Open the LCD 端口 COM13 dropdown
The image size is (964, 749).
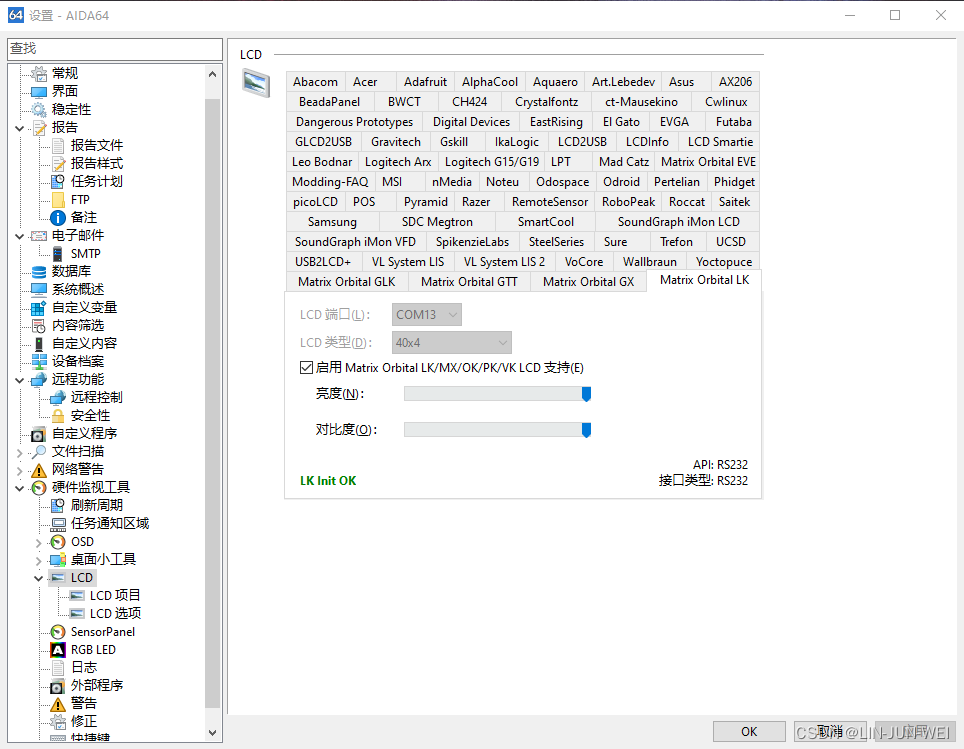[427, 315]
